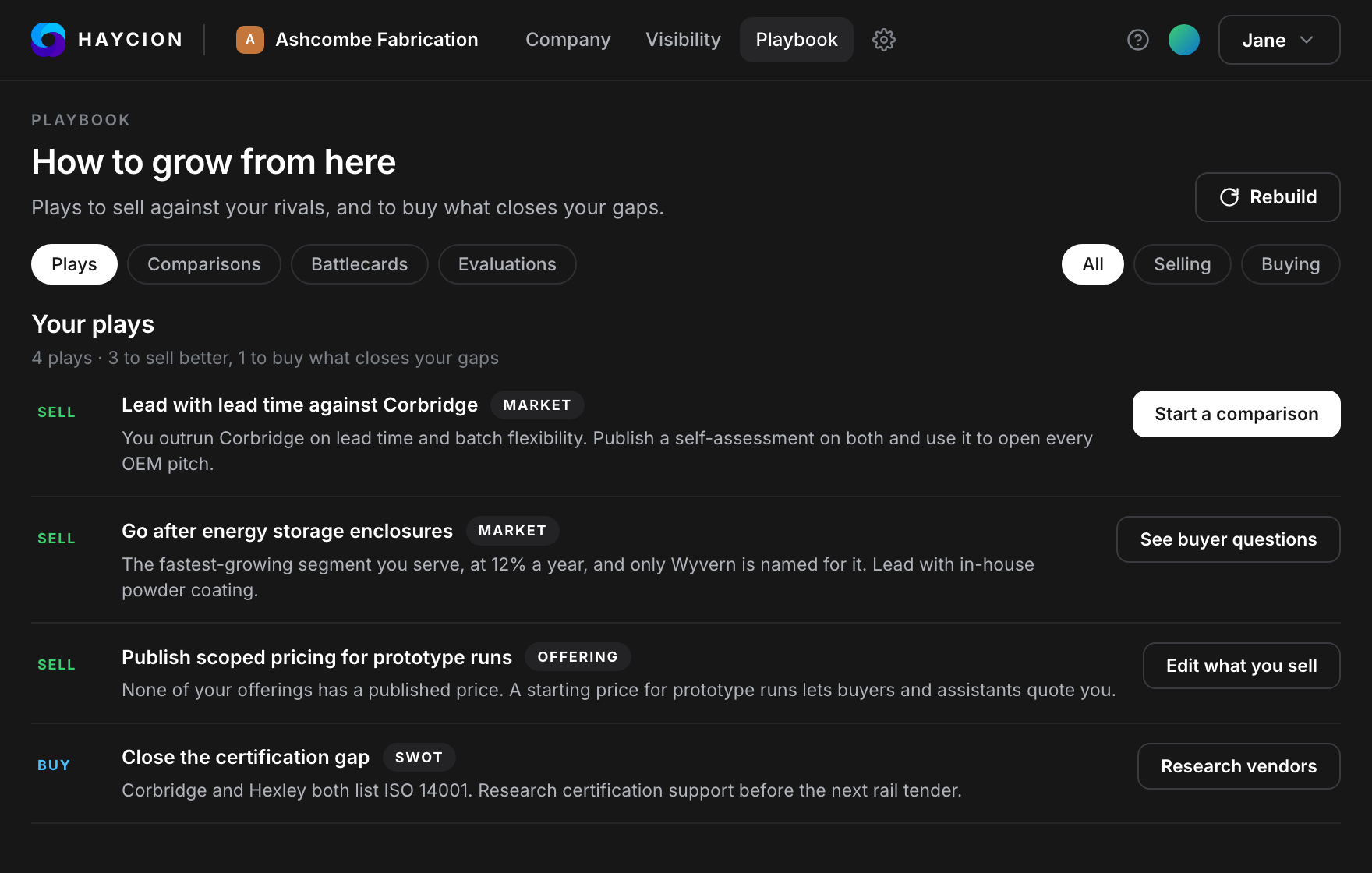Screen dimensions: 1372x873
Task: Select the All filter pill
Action: pyautogui.click(x=1092, y=264)
